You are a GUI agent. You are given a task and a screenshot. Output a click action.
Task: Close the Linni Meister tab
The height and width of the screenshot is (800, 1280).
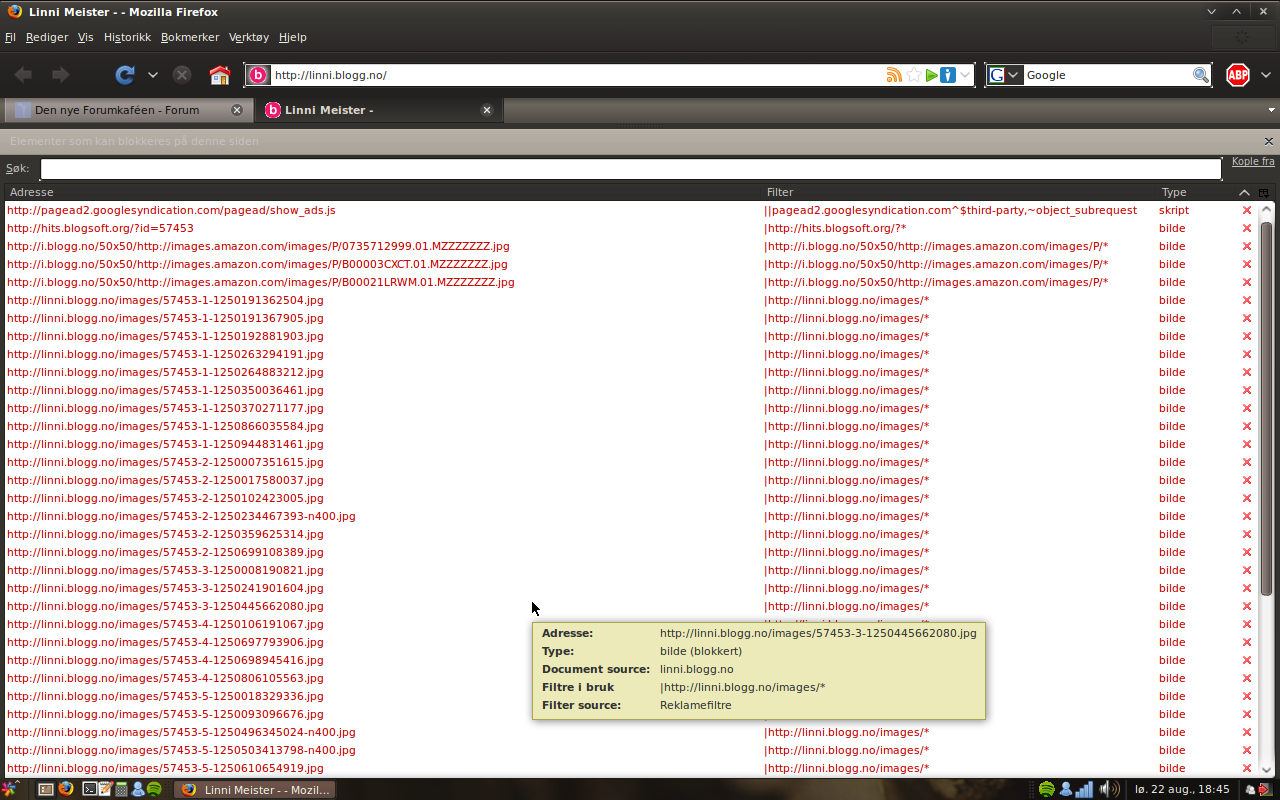[x=487, y=110]
